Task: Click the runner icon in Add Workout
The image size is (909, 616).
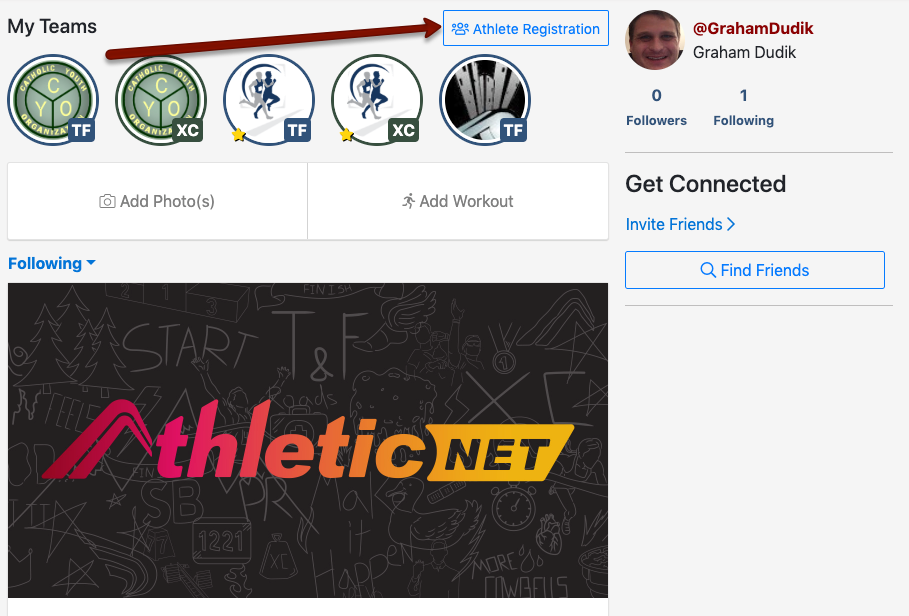Action: point(409,201)
